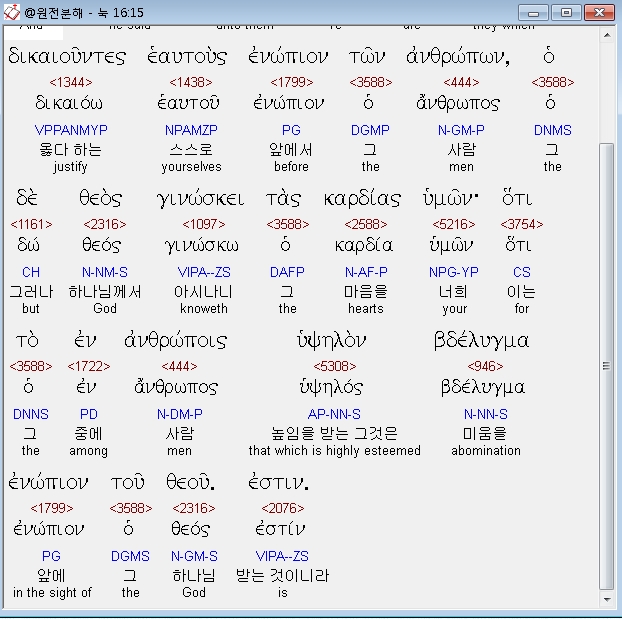Click the parsing code N-AF-P
The height and width of the screenshot is (619, 622).
366,272
